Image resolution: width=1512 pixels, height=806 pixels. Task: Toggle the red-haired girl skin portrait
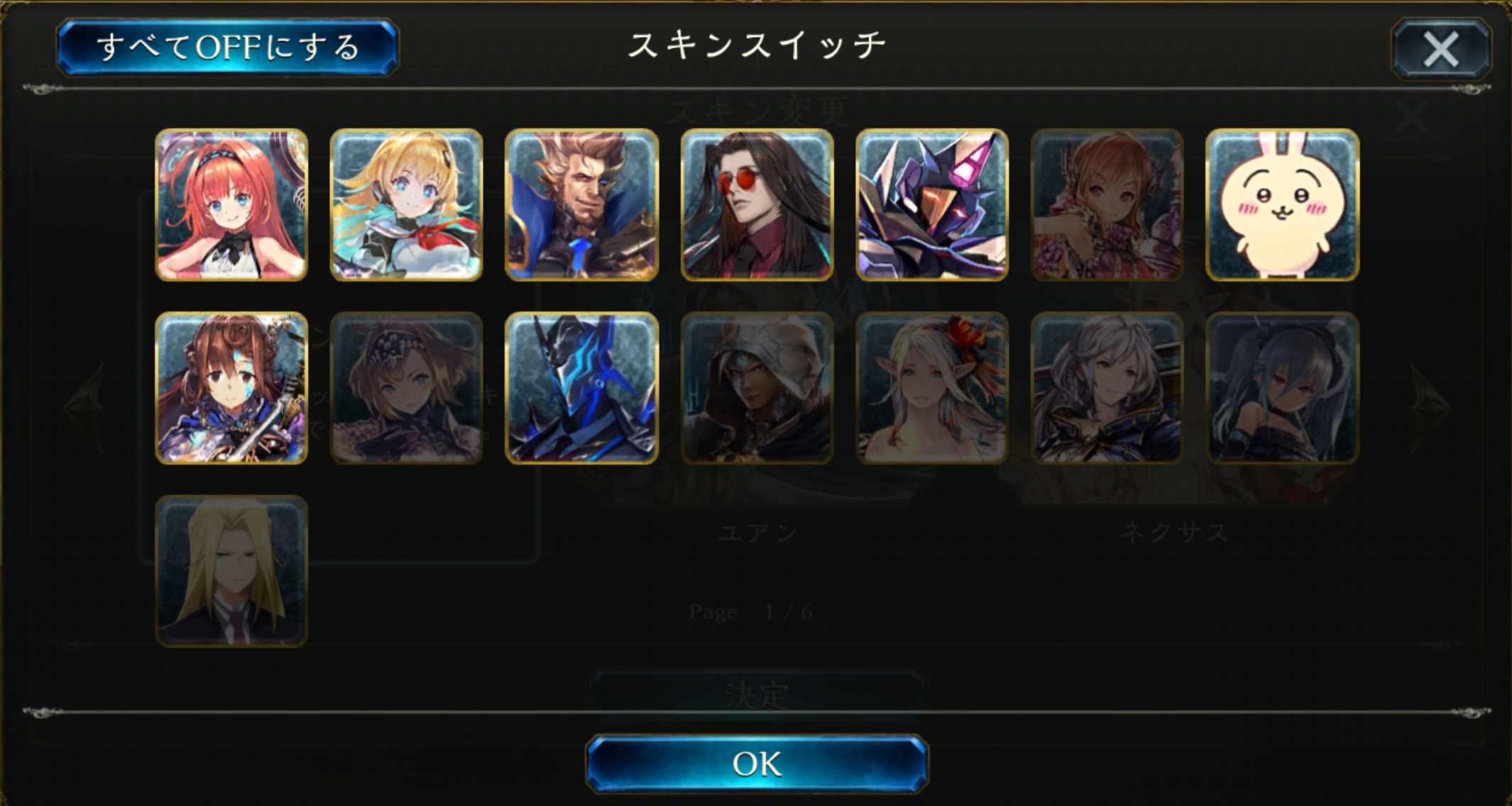(231, 205)
